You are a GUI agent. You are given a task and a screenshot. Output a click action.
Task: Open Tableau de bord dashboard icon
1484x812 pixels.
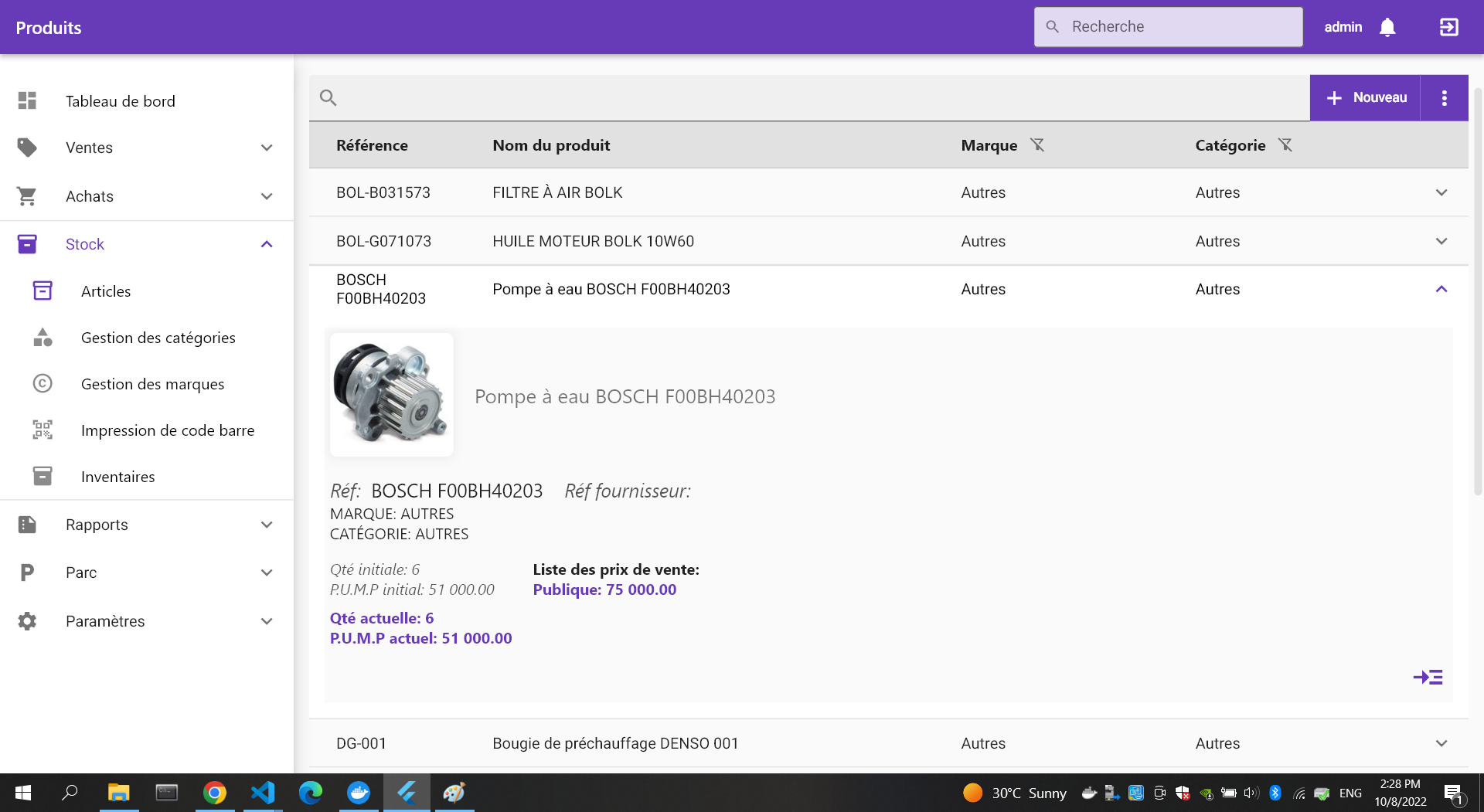click(x=27, y=100)
